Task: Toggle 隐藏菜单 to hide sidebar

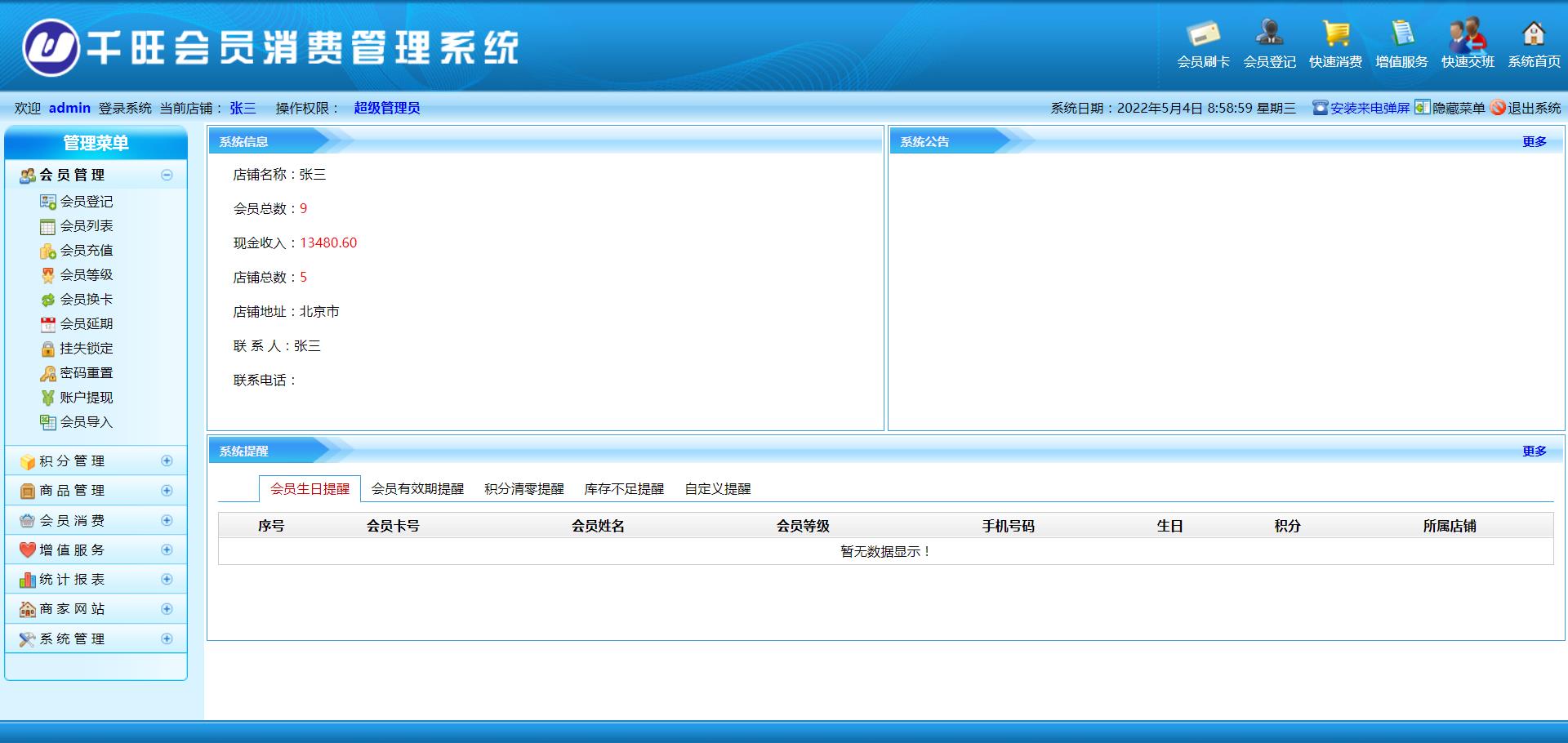Action: tap(1450, 108)
